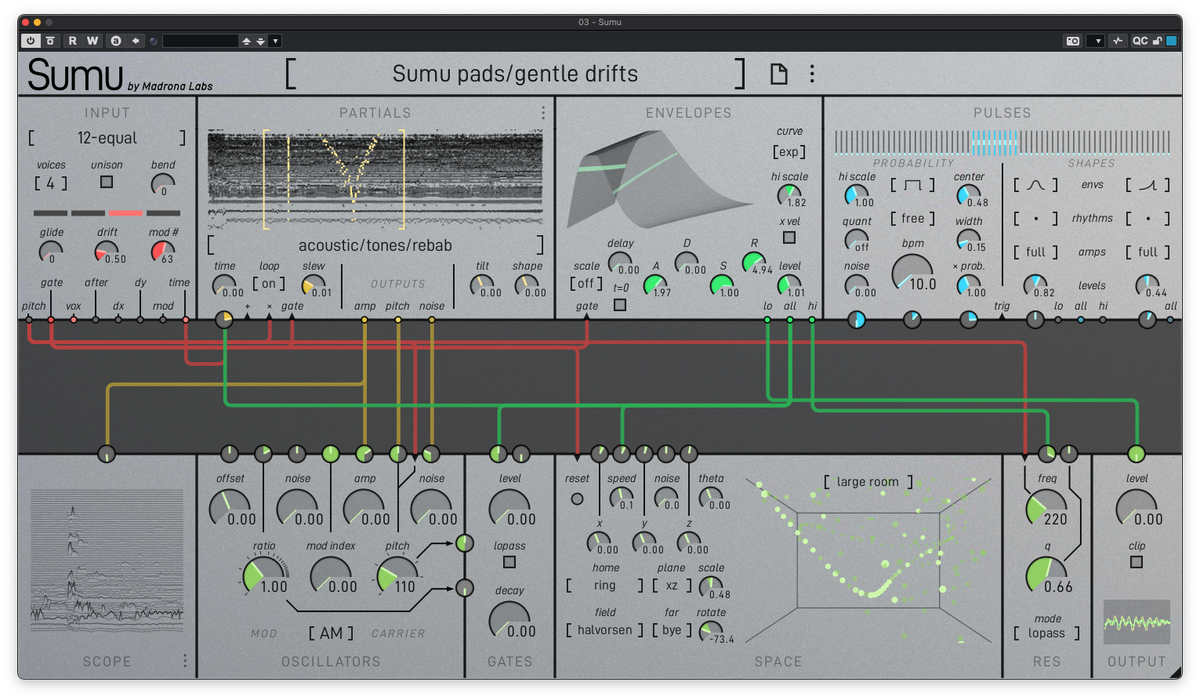Change the plane 'xz' selector
The height and width of the screenshot is (700, 1200).
671,586
